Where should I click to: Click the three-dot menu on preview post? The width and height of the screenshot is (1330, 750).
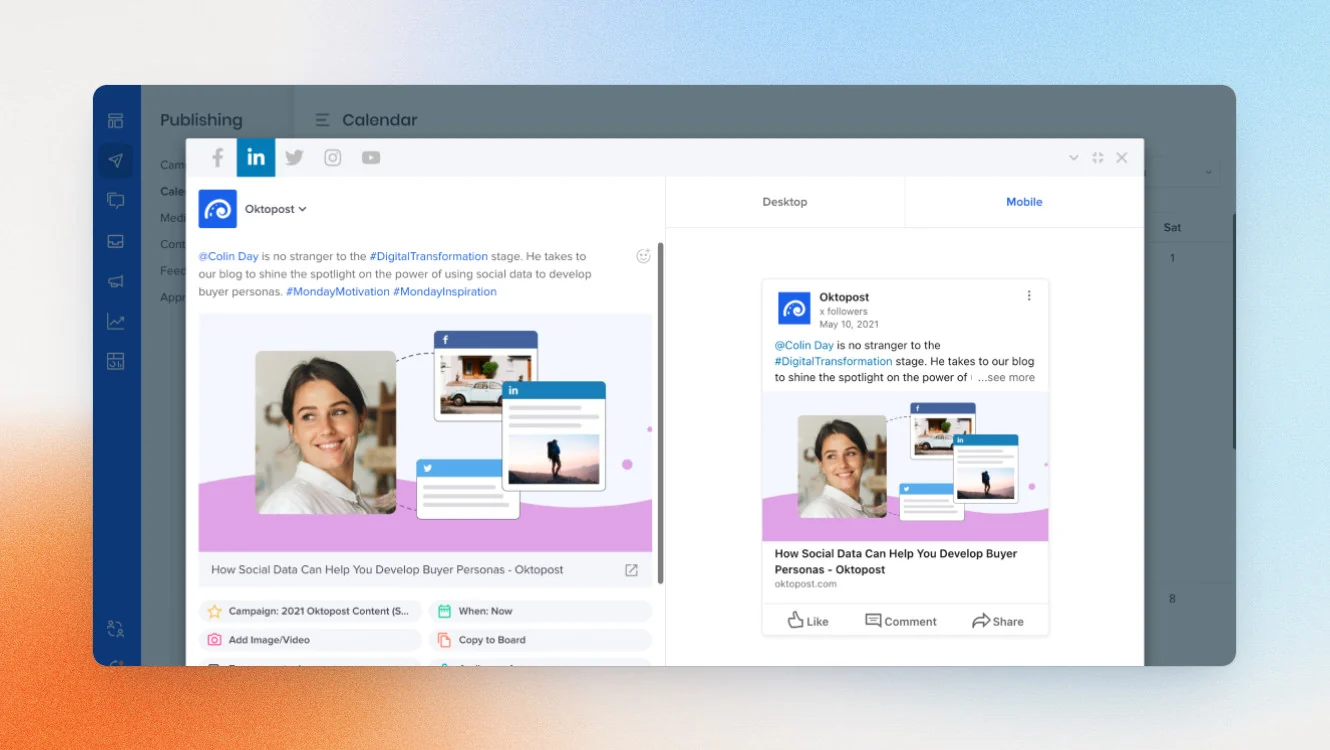(x=1029, y=296)
